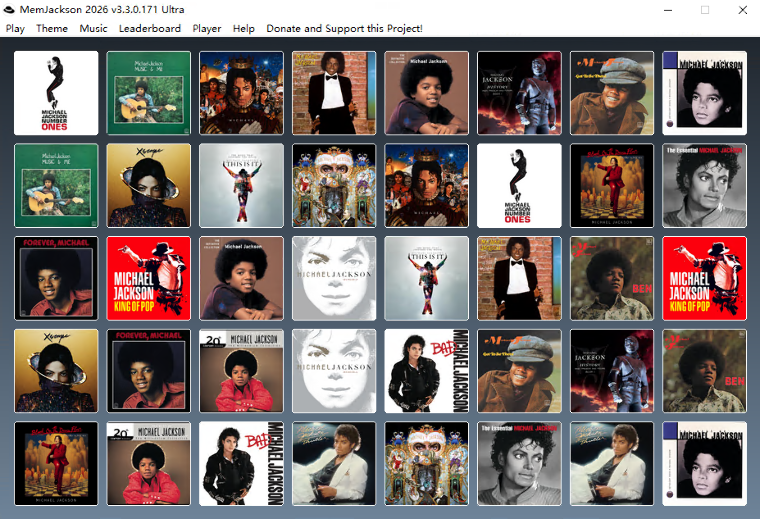Image resolution: width=760 pixels, height=519 pixels.
Task: Click Donate and Support this Project!
Action: point(344,29)
